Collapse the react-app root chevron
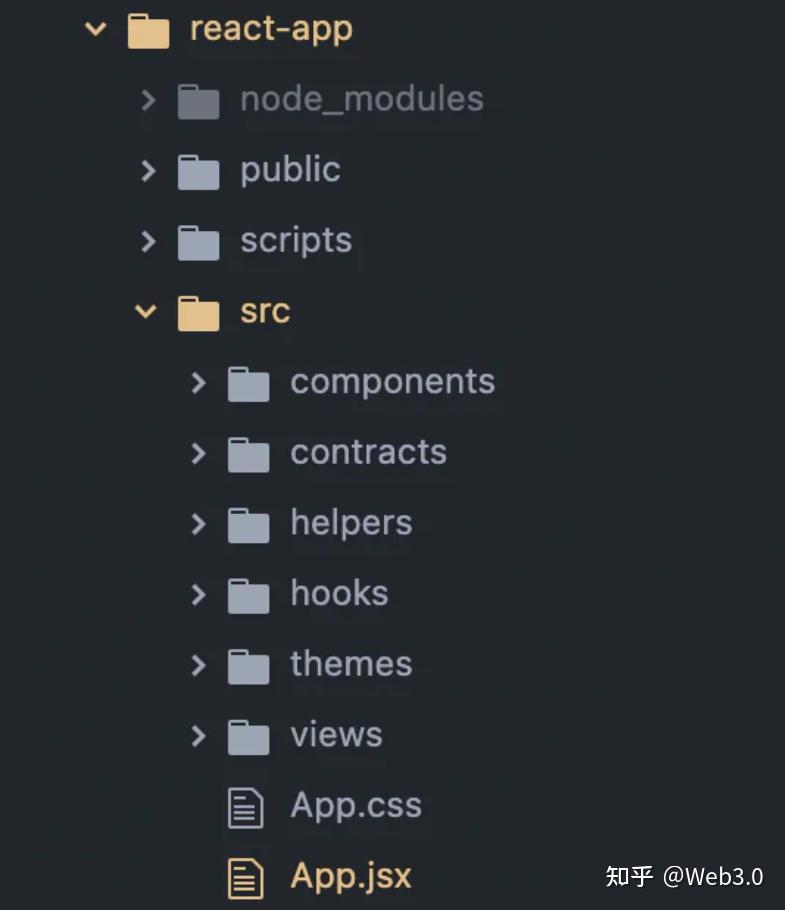 96,29
